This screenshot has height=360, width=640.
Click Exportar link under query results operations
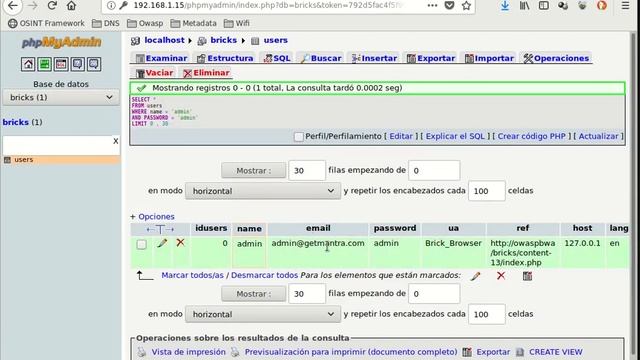493,352
